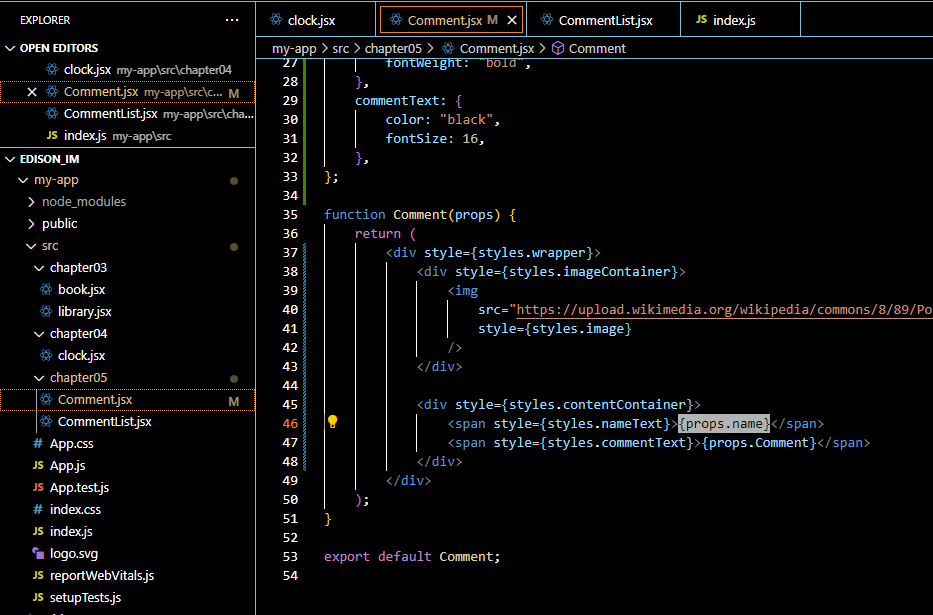Image resolution: width=933 pixels, height=615 pixels.
Task: Select Comment.jsx in chapter05 folder
Action: point(95,400)
